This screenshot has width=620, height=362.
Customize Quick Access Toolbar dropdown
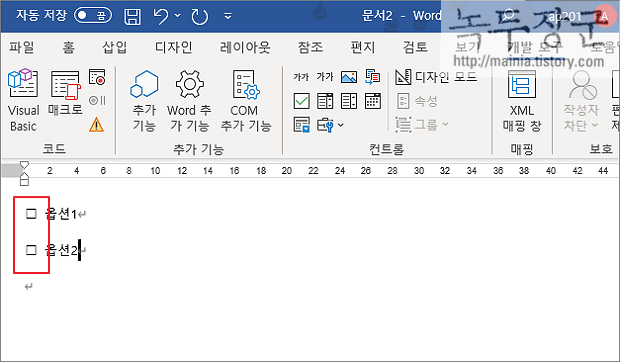pyautogui.click(x=228, y=16)
